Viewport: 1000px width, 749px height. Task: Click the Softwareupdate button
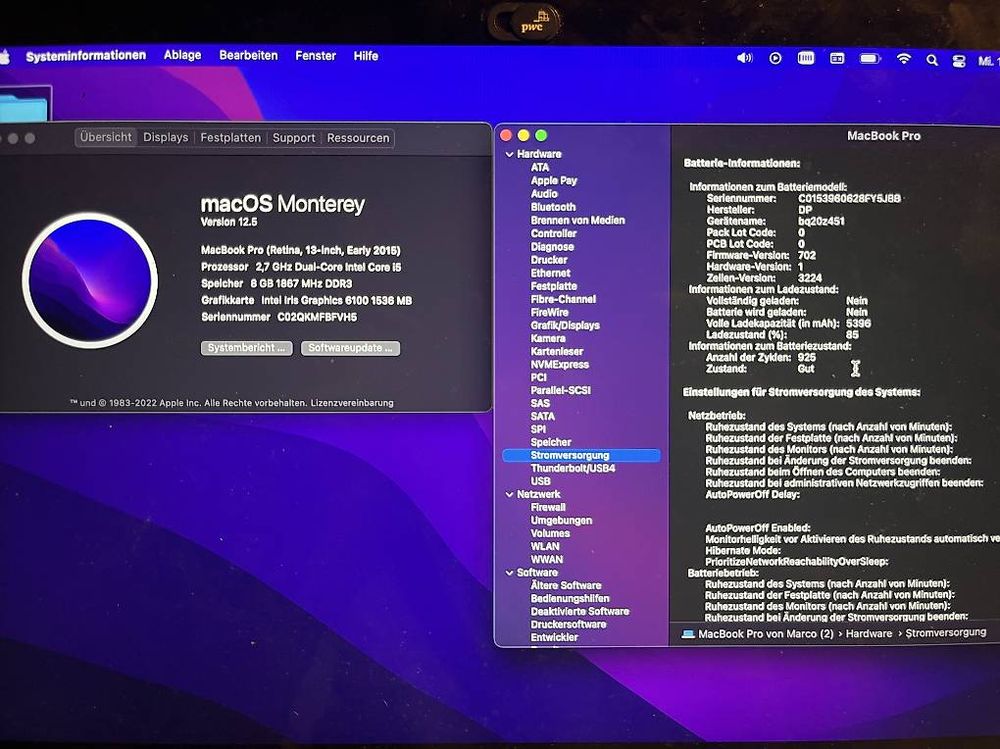(x=350, y=348)
